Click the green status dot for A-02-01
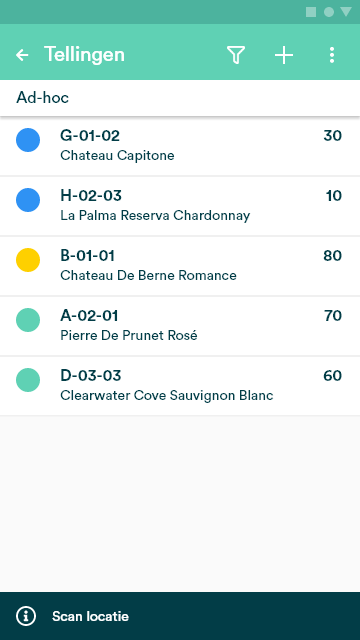This screenshot has width=360, height=640. tap(28, 320)
